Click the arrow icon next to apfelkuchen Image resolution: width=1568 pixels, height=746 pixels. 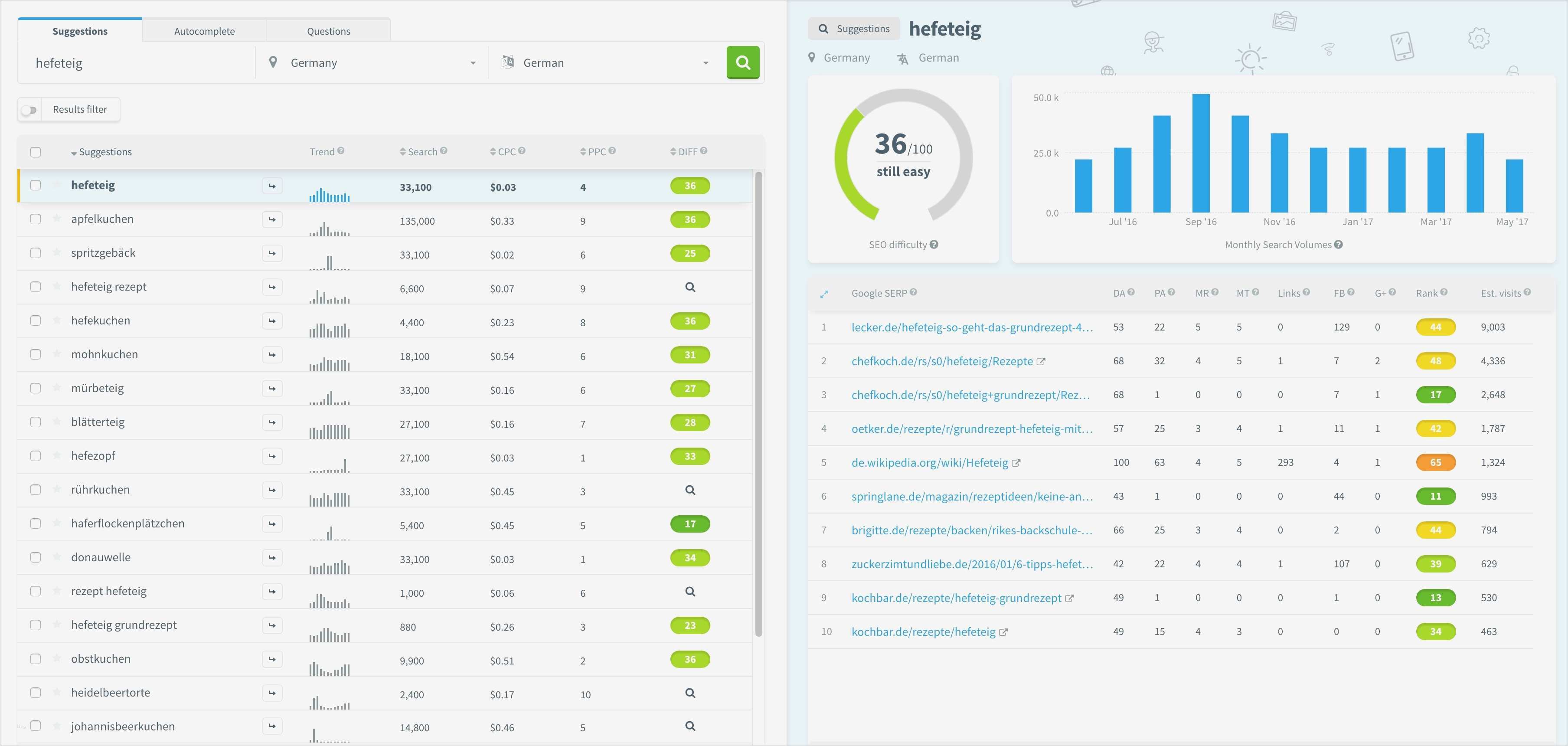[272, 219]
